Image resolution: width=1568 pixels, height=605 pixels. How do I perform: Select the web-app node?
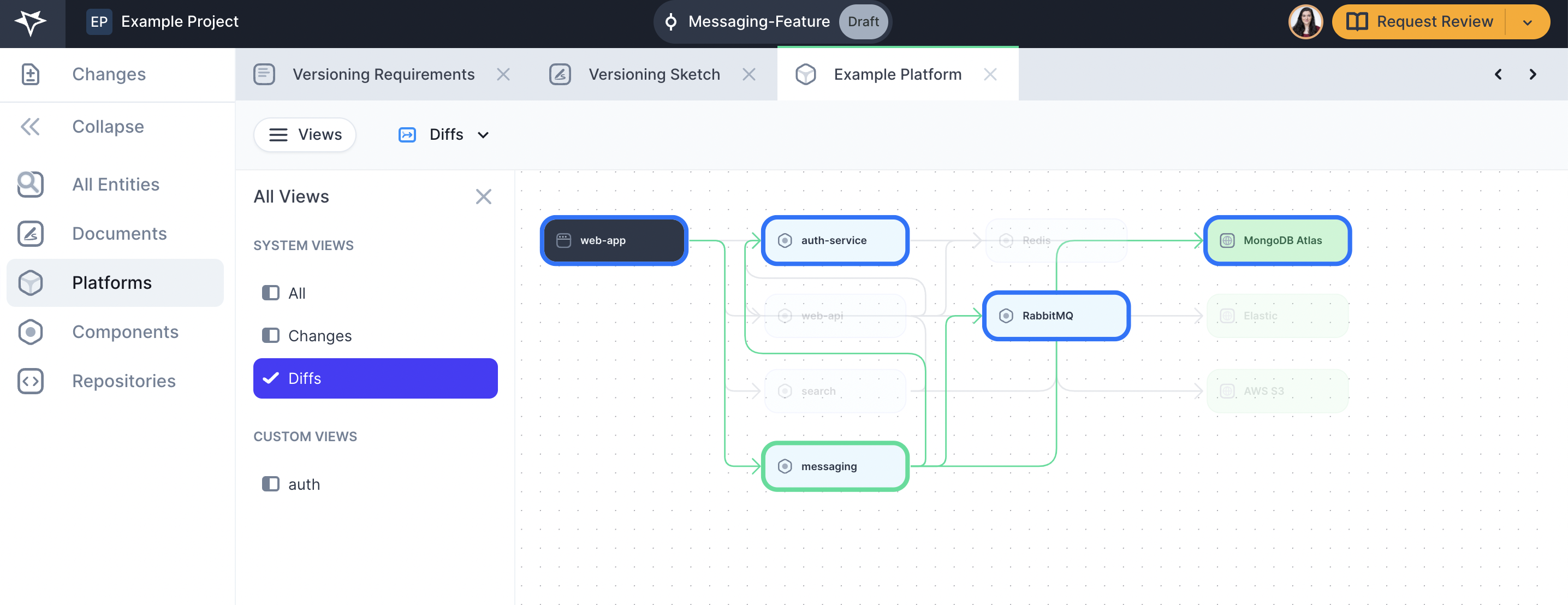[x=614, y=240]
